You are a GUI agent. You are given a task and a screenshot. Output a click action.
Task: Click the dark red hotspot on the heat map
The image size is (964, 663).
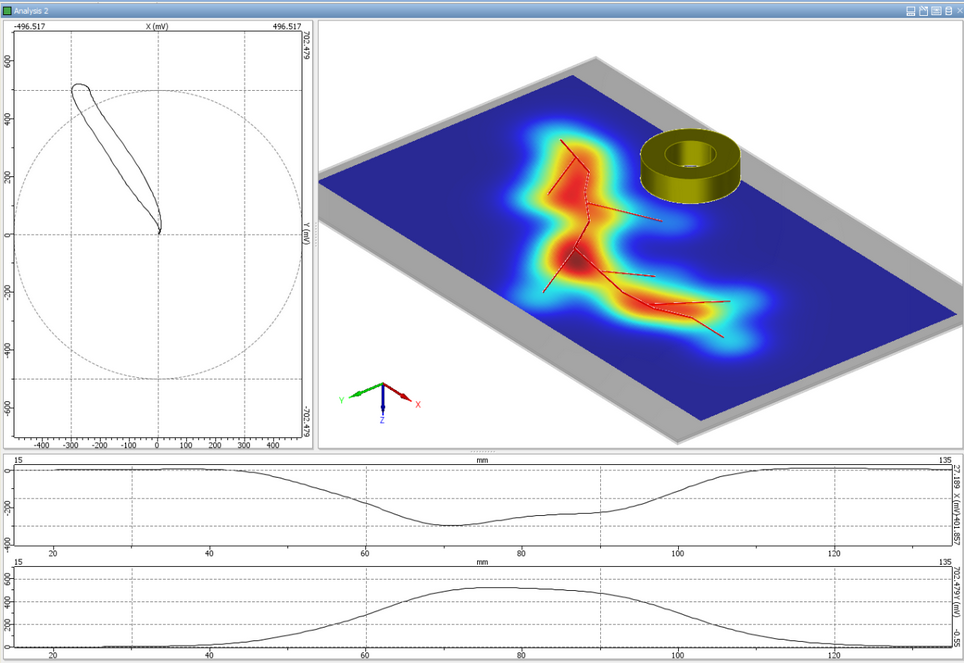pyautogui.click(x=577, y=263)
